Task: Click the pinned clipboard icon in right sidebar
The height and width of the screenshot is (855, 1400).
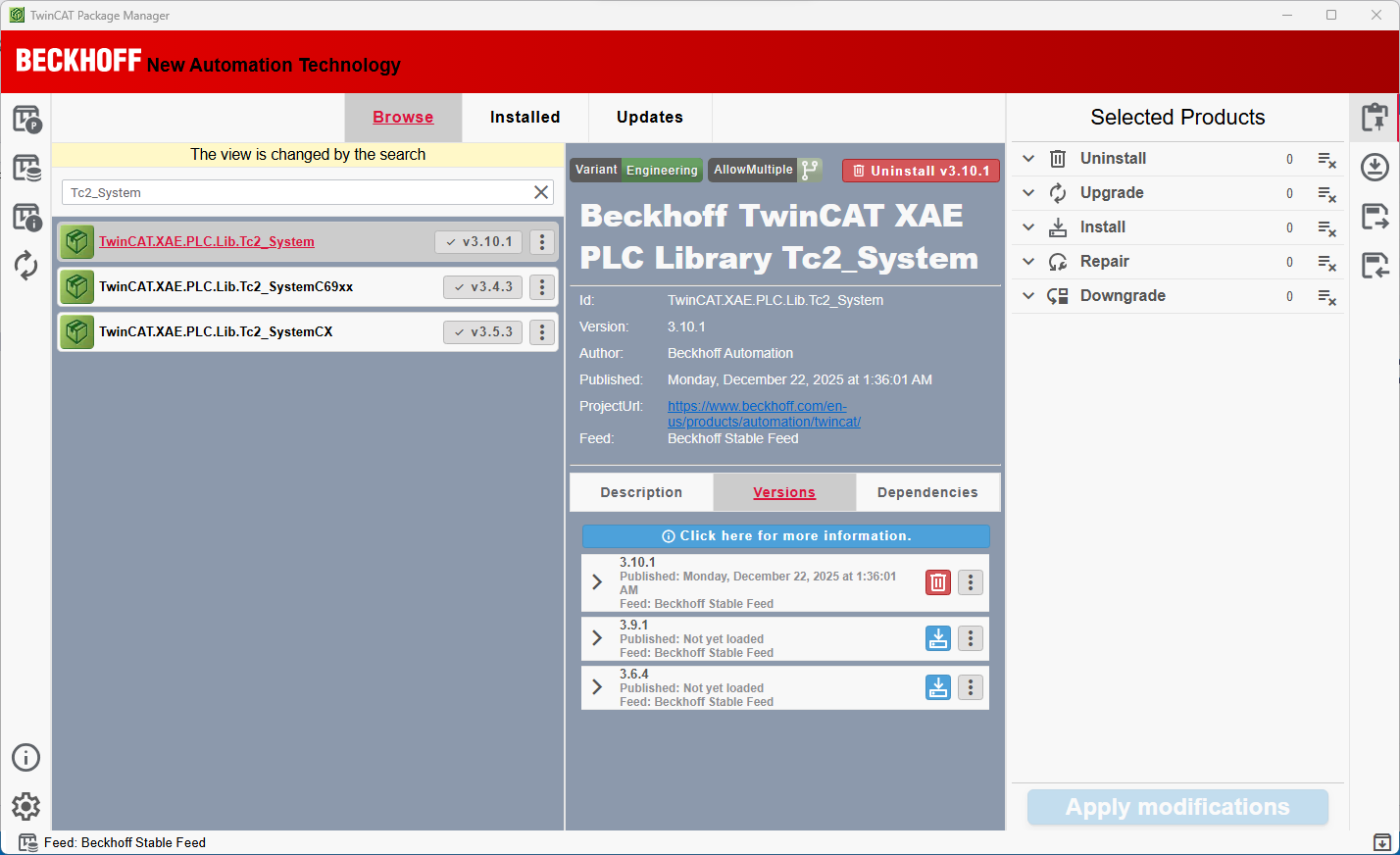Action: point(1375,118)
